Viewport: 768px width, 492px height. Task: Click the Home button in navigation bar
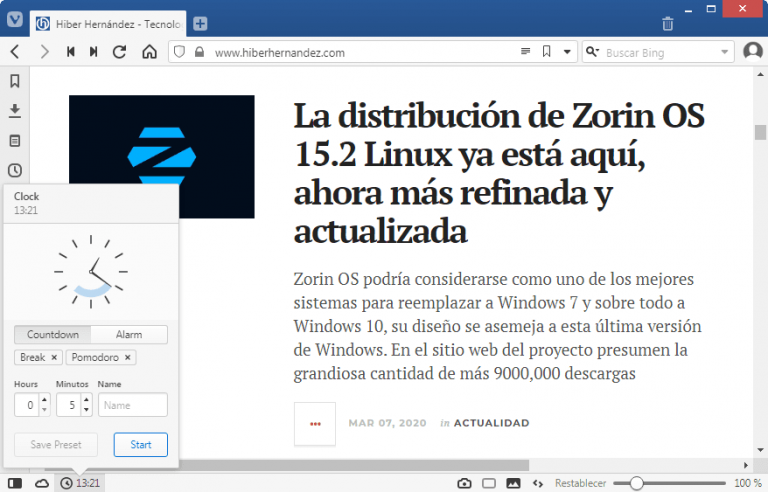click(x=149, y=52)
